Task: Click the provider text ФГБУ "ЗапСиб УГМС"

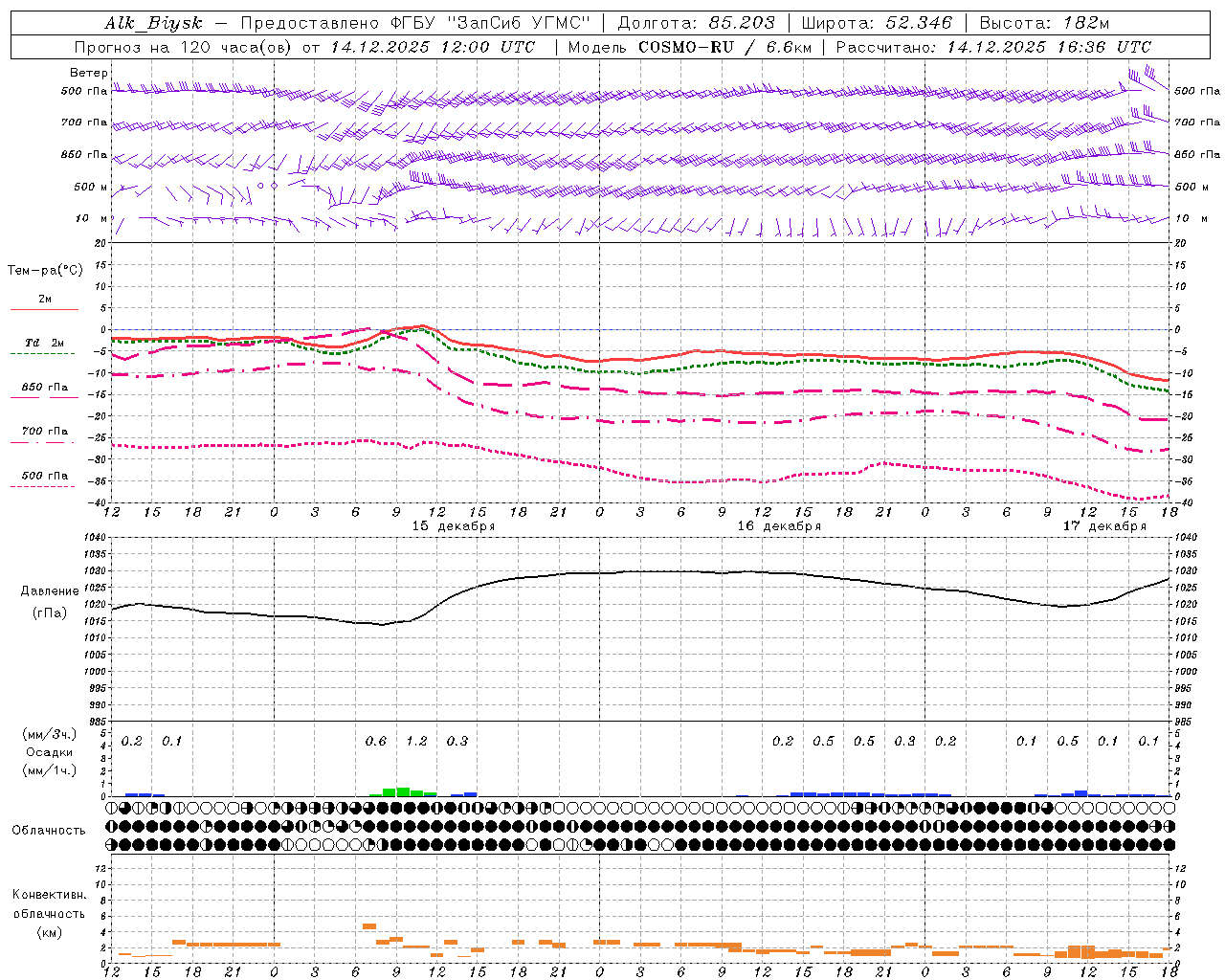Action: (x=492, y=23)
